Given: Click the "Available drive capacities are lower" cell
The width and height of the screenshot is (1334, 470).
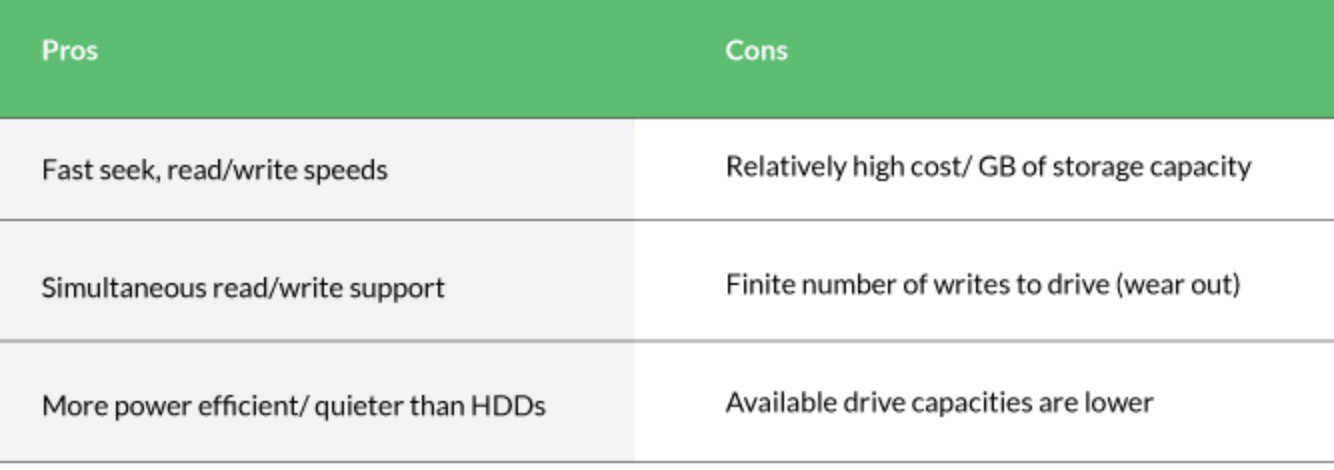Looking at the screenshot, I should pos(939,402).
